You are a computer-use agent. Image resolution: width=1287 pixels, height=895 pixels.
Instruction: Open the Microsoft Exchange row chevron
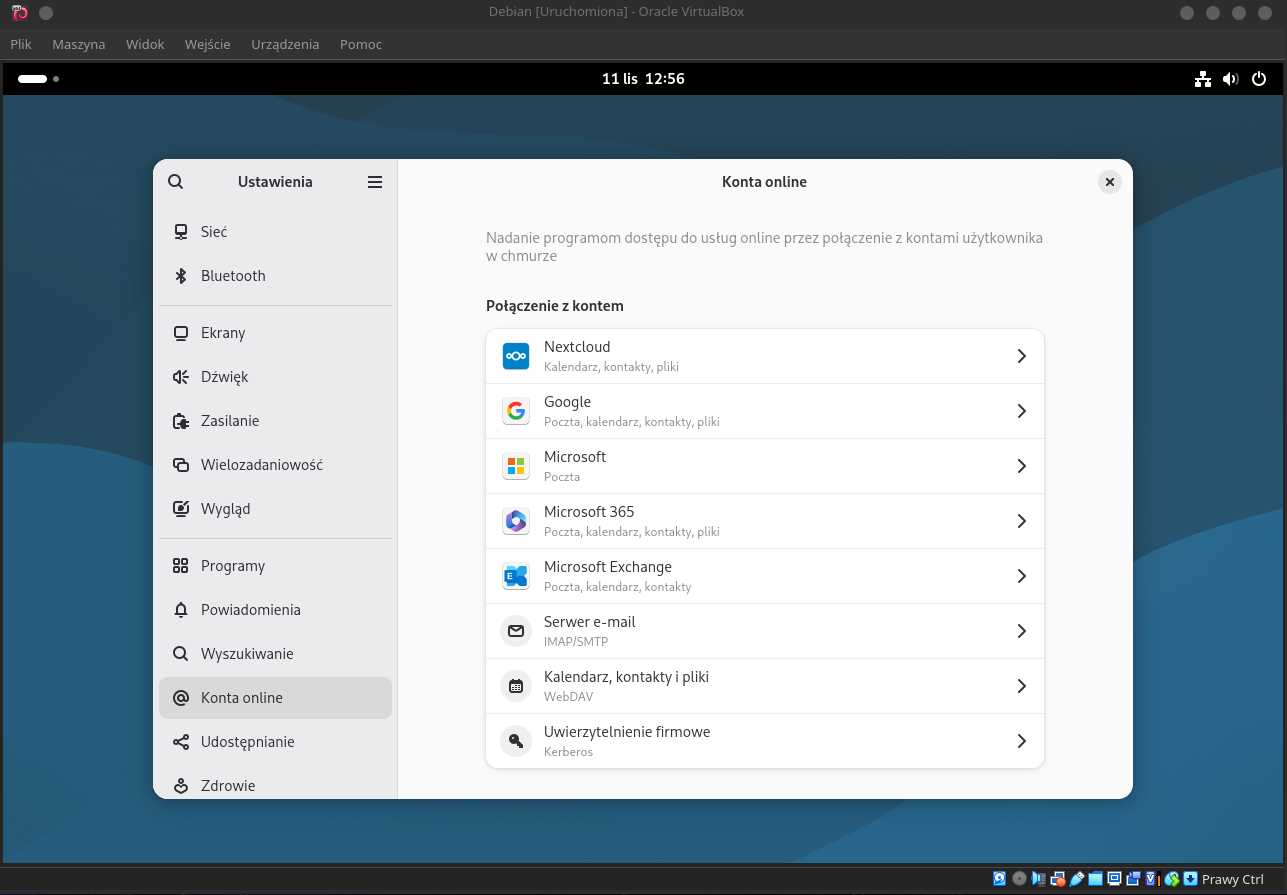(x=1021, y=576)
